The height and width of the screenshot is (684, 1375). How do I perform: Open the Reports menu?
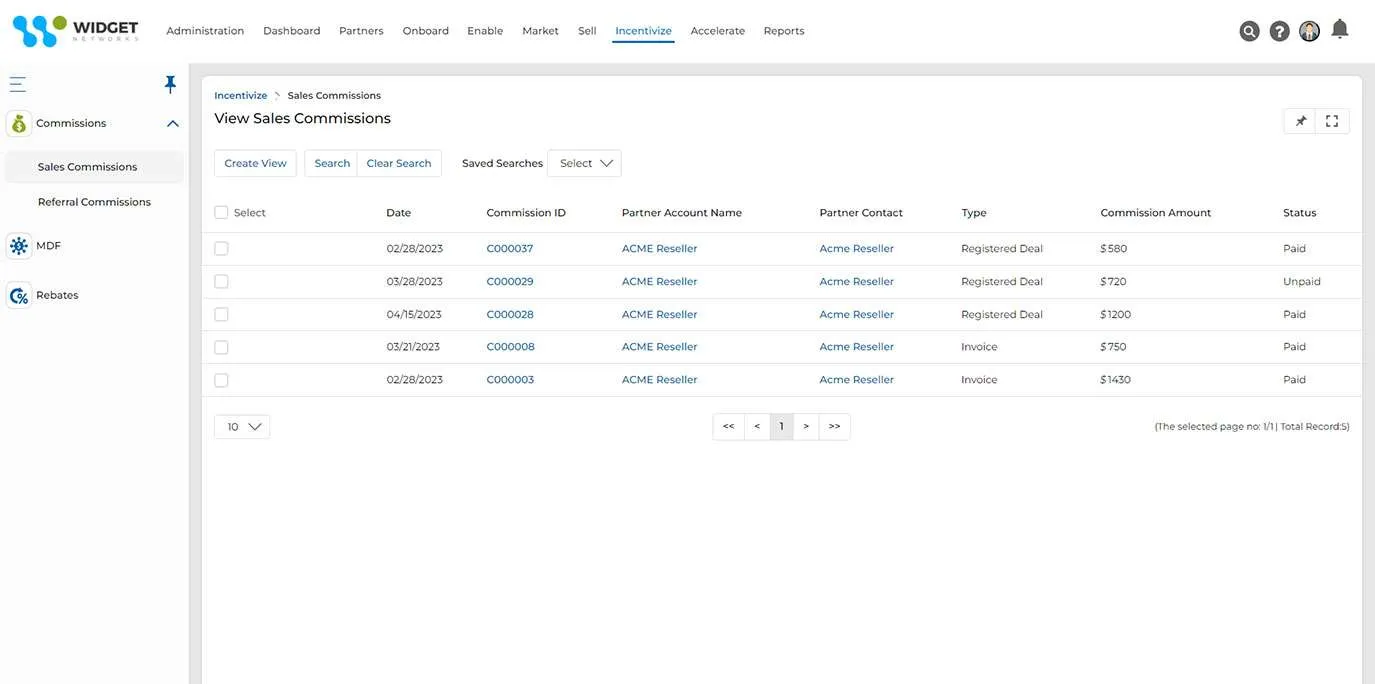(784, 31)
